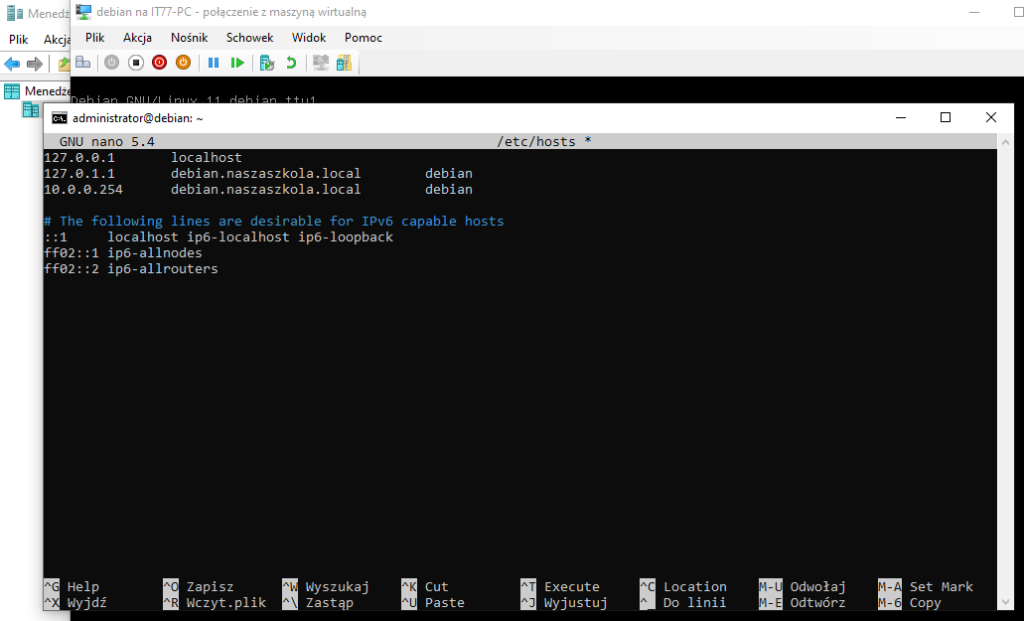Maximize the administrator@debian terminal window

945,117
